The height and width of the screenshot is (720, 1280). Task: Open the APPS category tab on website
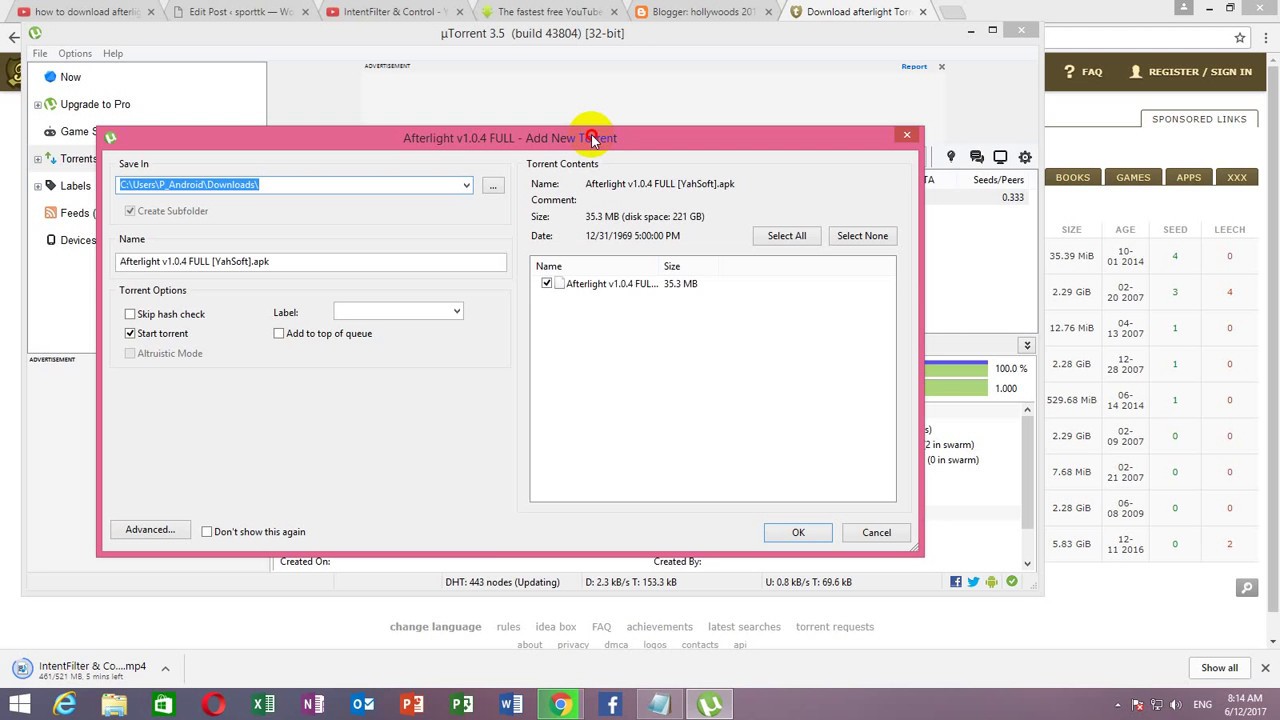point(1189,177)
